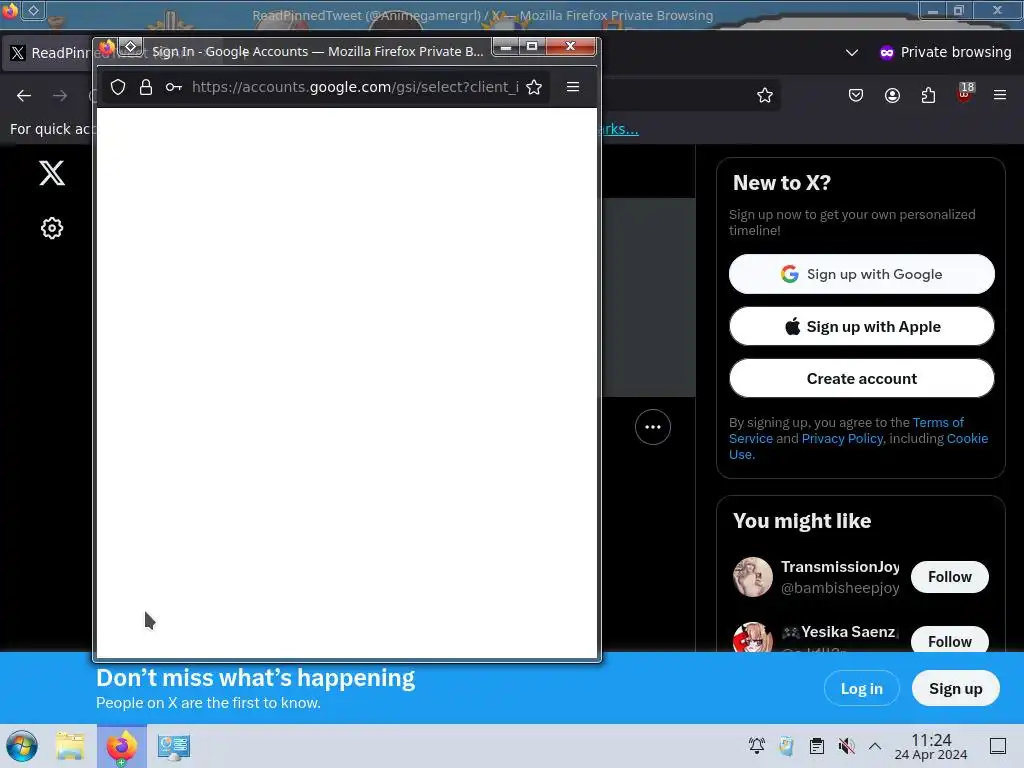The width and height of the screenshot is (1024, 768).
Task: Click the Private browsing indicator
Action: (946, 52)
